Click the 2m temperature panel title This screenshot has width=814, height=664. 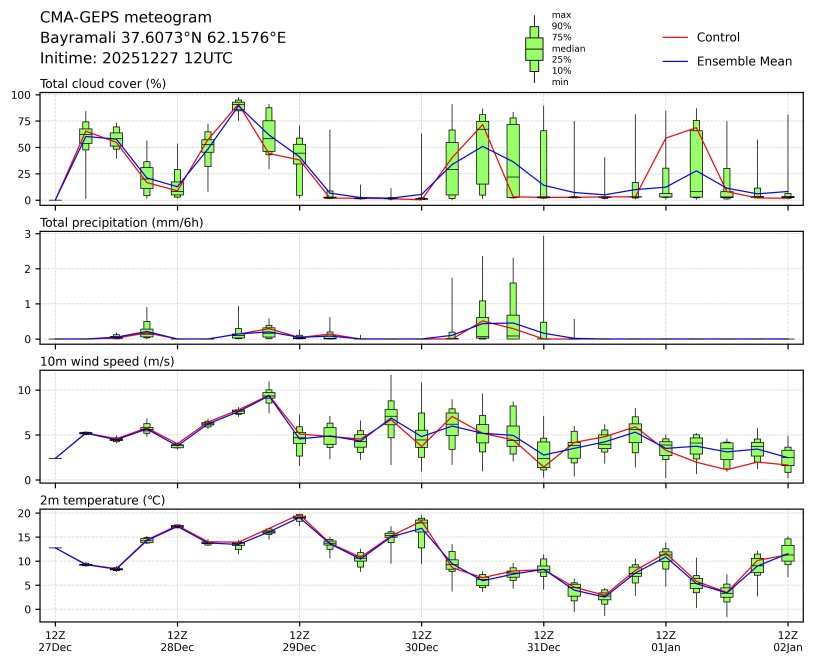pyautogui.click(x=105, y=500)
